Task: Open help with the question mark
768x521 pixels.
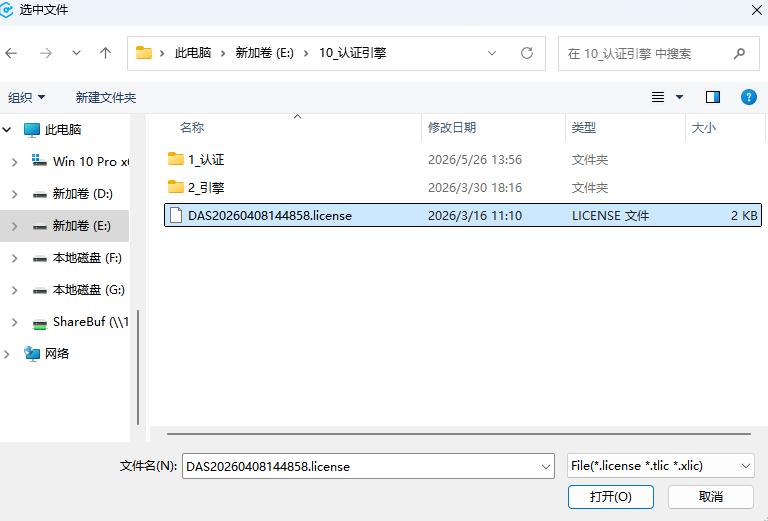Action: [748, 97]
